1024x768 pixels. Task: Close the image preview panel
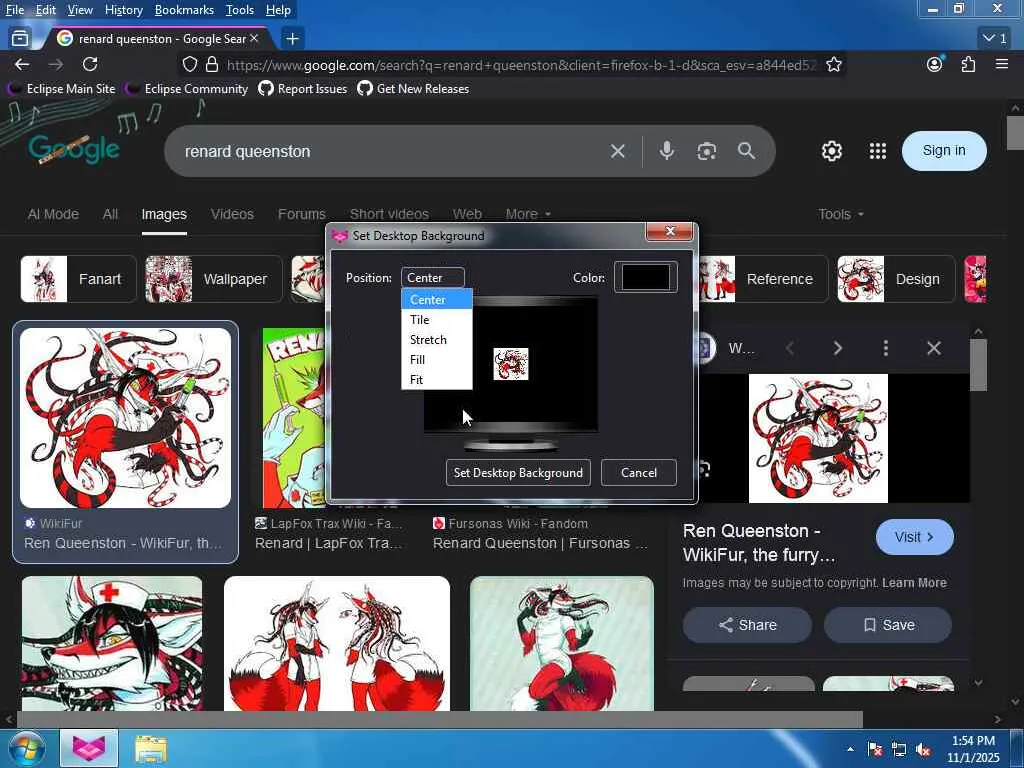coord(934,348)
